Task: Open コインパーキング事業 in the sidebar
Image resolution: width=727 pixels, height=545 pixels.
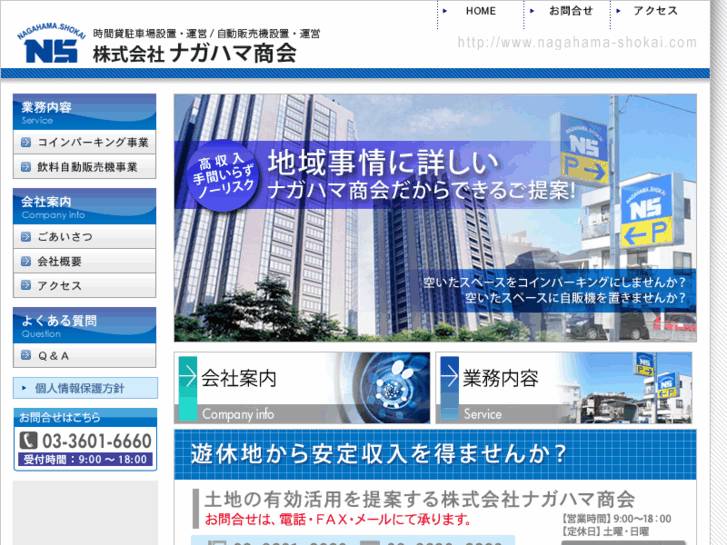Action: (84, 142)
